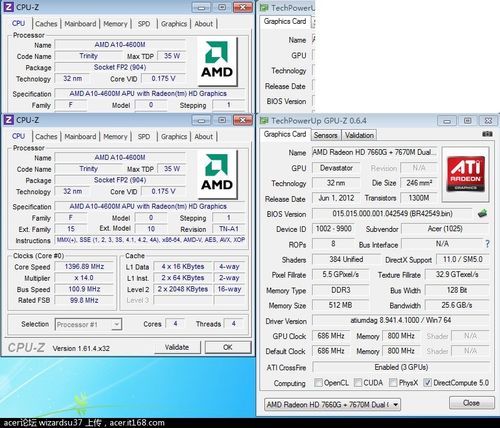Screen dimensions: 500x428
Task: Close GPU-Z 0.6.4 via title bar X
Action: pyautogui.click(x=488, y=121)
